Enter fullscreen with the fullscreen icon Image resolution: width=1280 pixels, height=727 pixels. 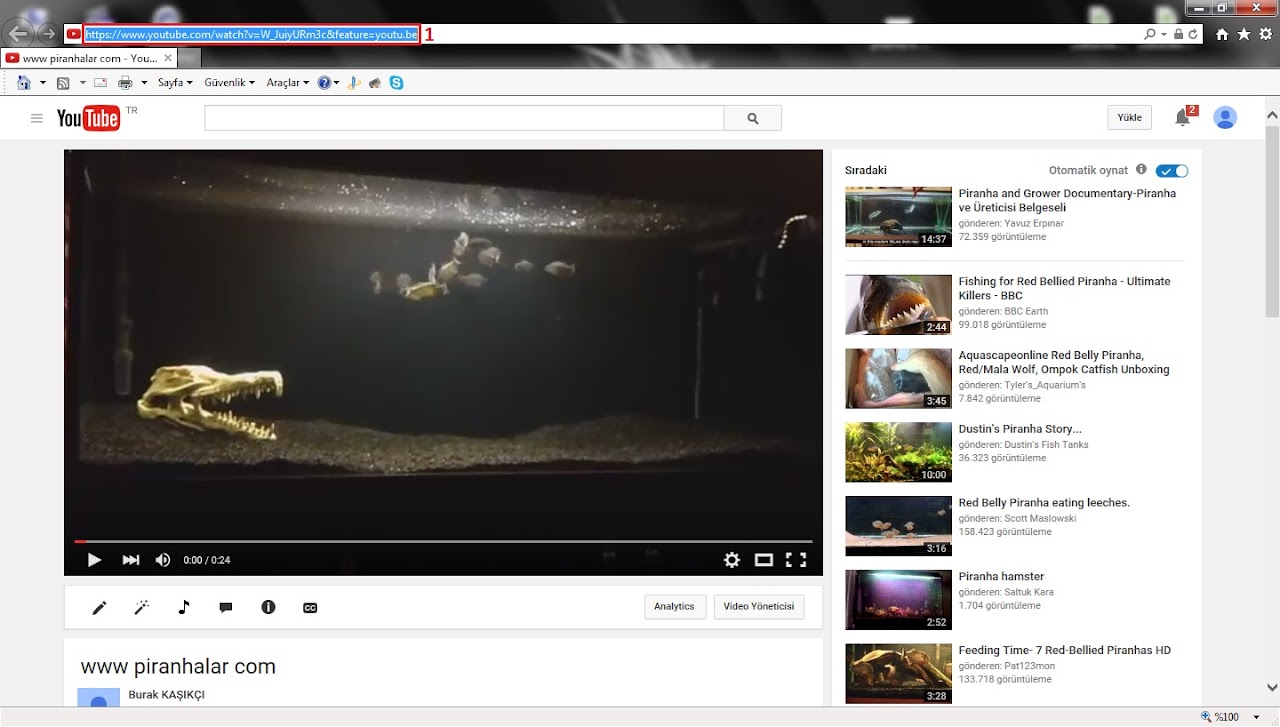(x=796, y=560)
